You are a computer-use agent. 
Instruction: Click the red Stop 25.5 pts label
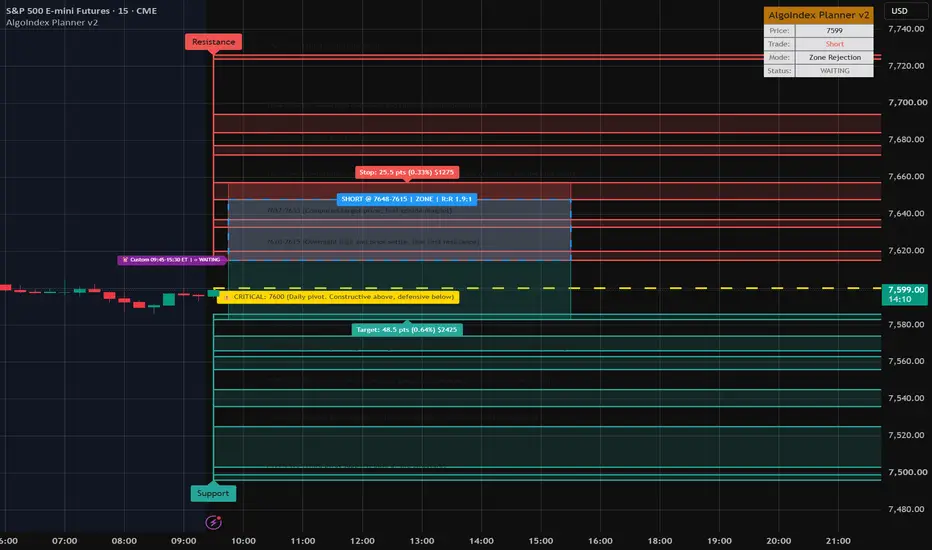(x=407, y=172)
